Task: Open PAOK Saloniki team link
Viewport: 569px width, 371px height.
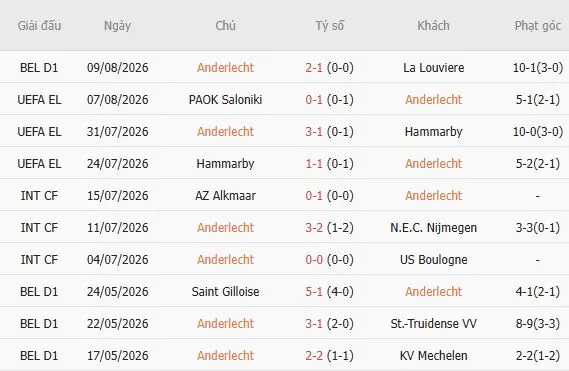Action: point(225,99)
